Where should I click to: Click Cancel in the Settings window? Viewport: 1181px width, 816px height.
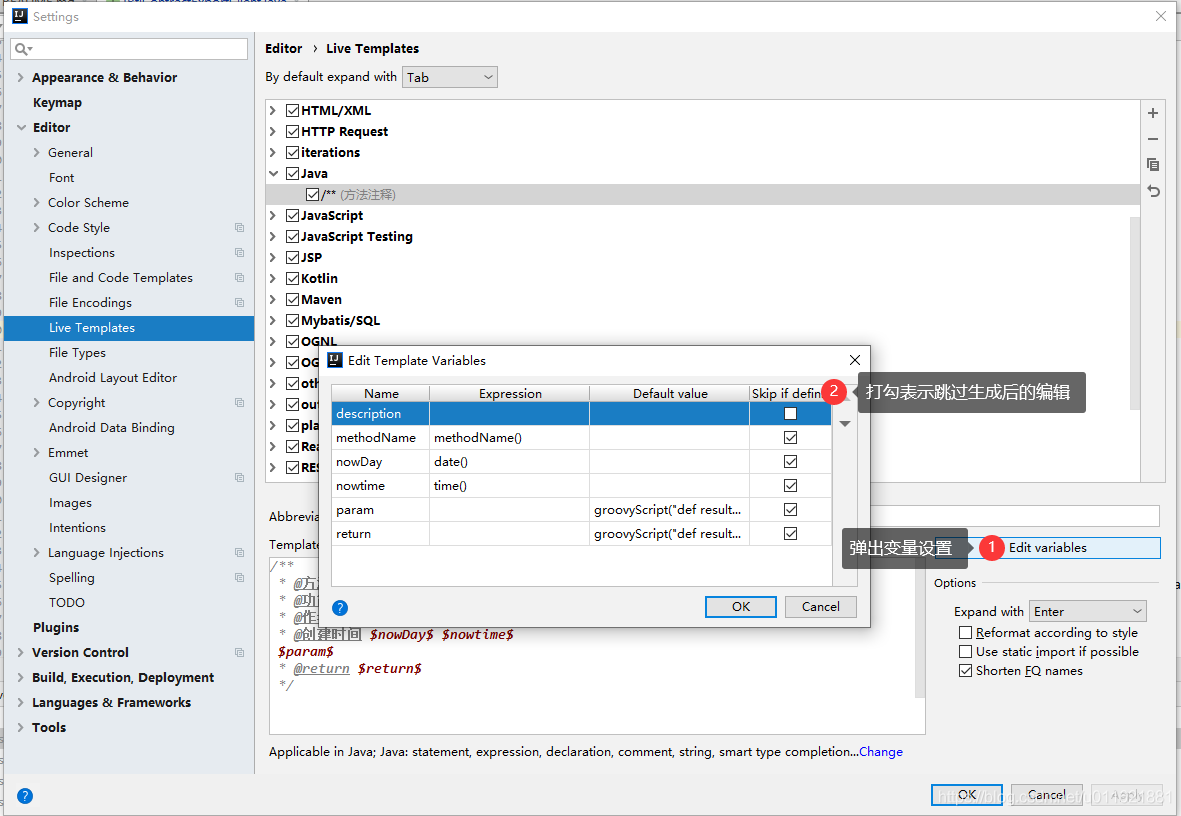pyautogui.click(x=1046, y=795)
